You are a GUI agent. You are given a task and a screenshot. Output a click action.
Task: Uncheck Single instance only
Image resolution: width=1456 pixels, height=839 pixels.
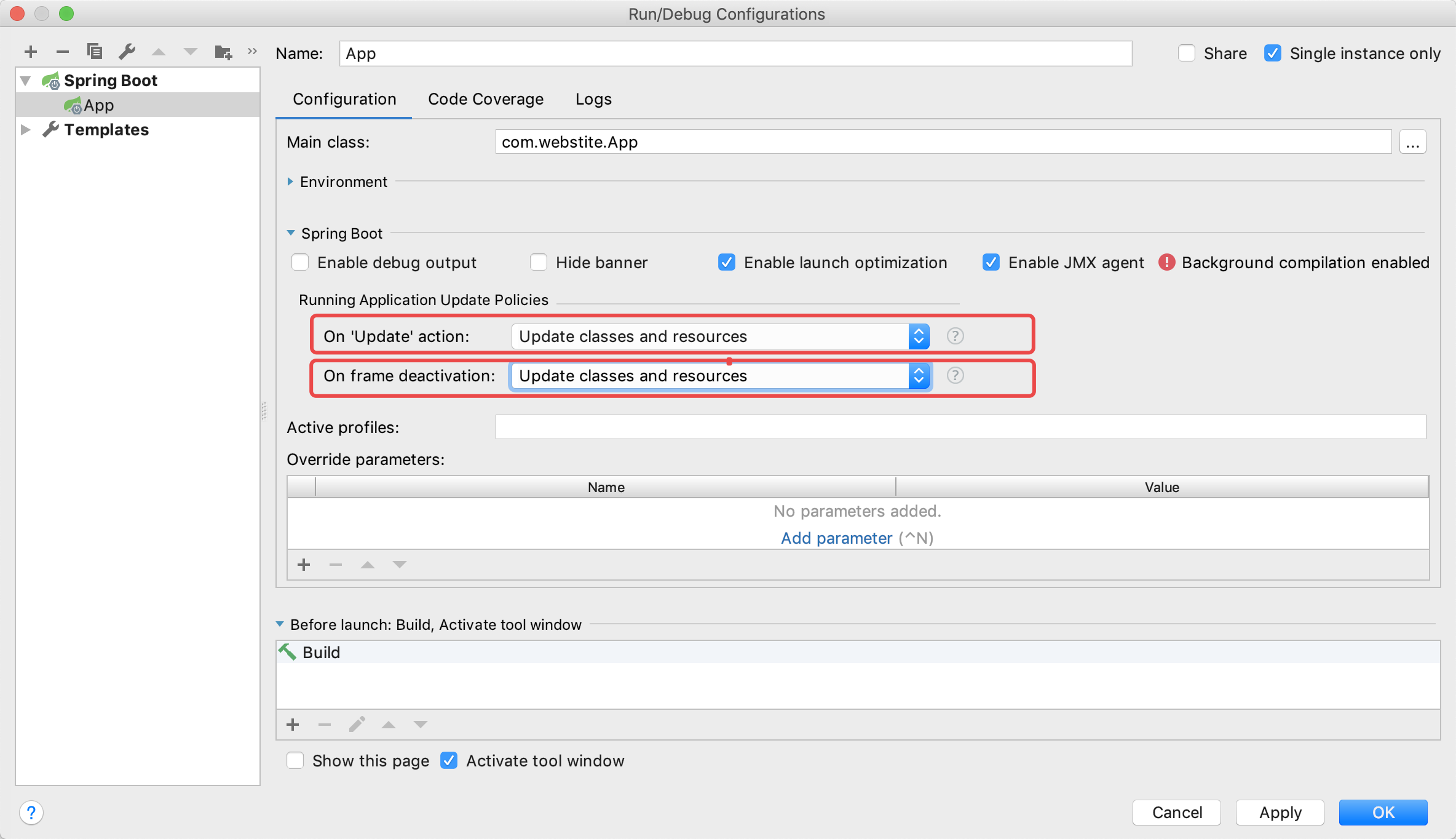coord(1272,54)
